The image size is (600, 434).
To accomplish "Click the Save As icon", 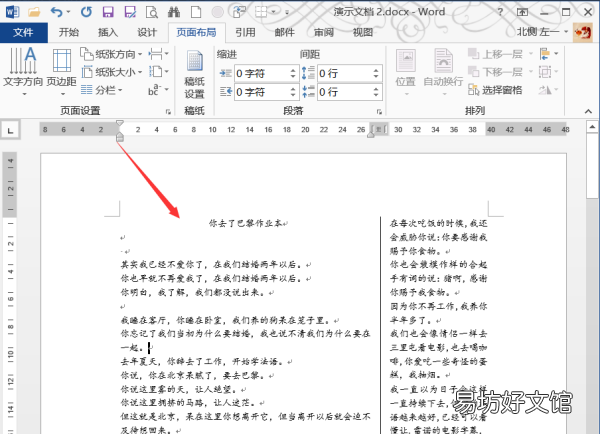I will [x=130, y=12].
